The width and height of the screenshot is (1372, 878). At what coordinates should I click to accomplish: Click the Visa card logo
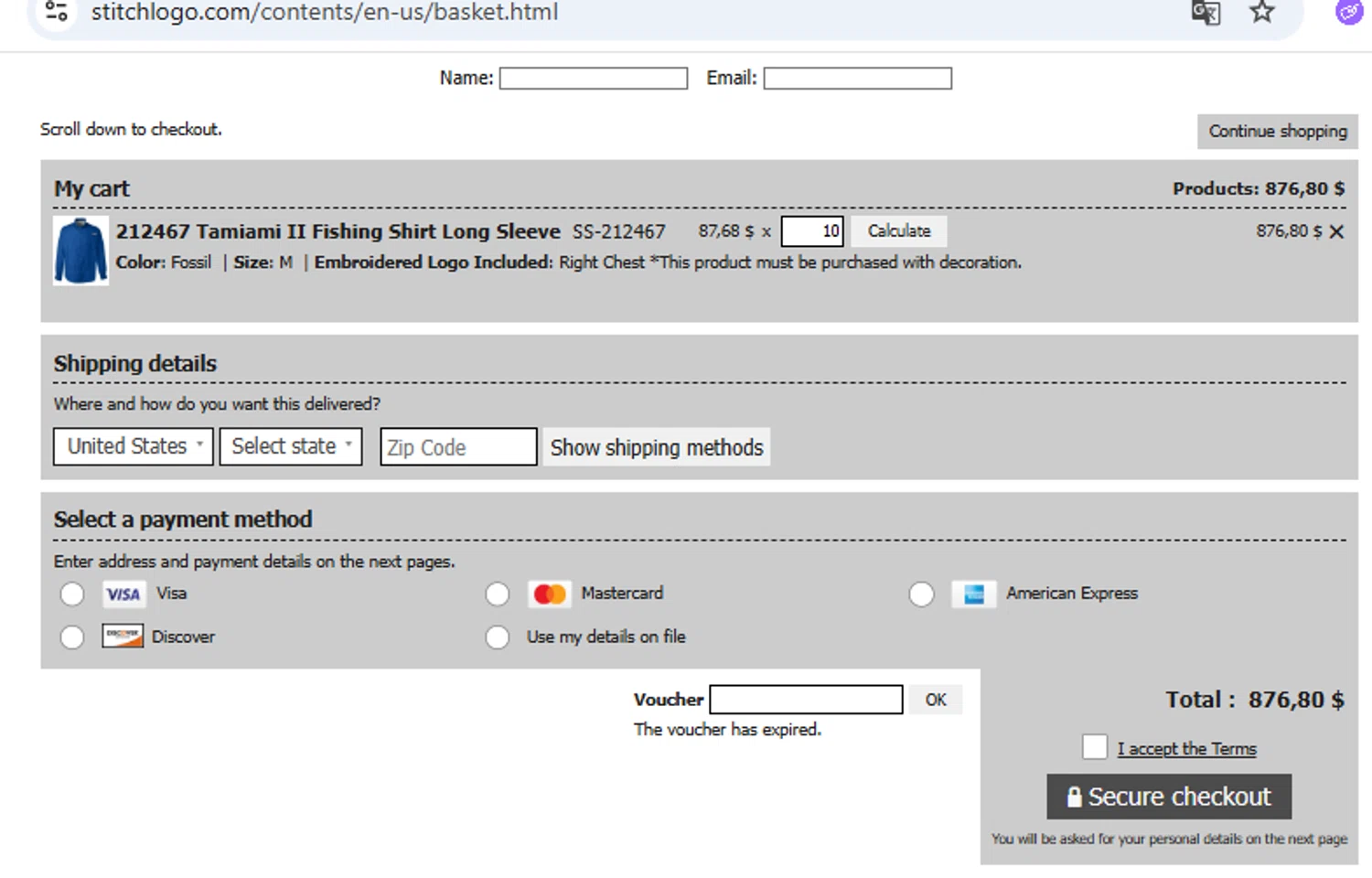pyautogui.click(x=123, y=594)
